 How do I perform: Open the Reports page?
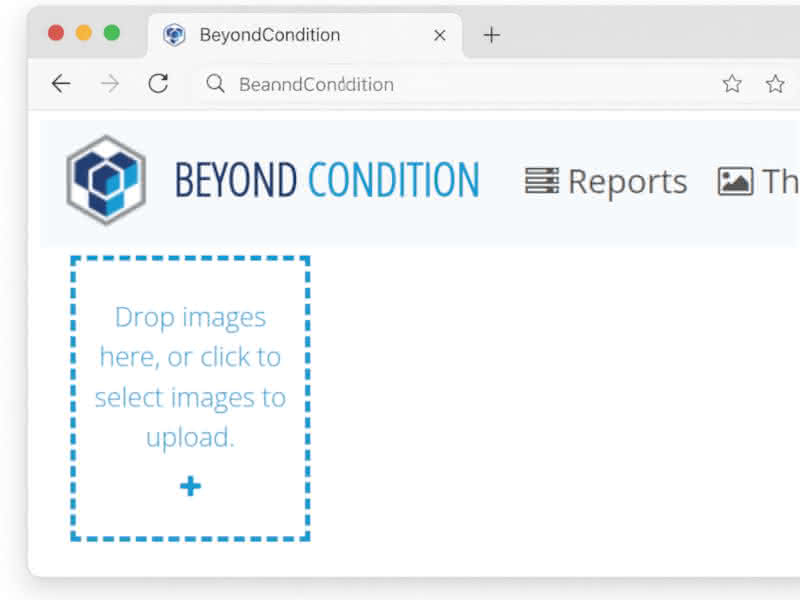point(628,181)
